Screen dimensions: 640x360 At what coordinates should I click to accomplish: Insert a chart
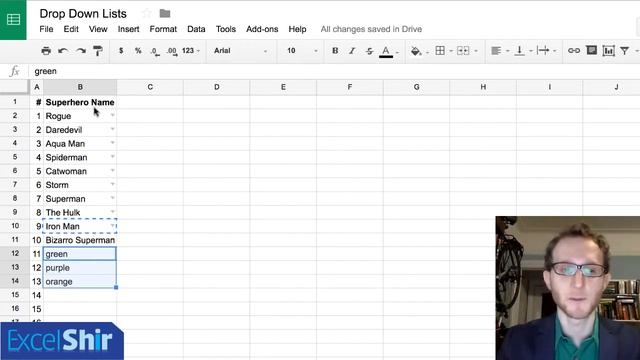[609, 51]
